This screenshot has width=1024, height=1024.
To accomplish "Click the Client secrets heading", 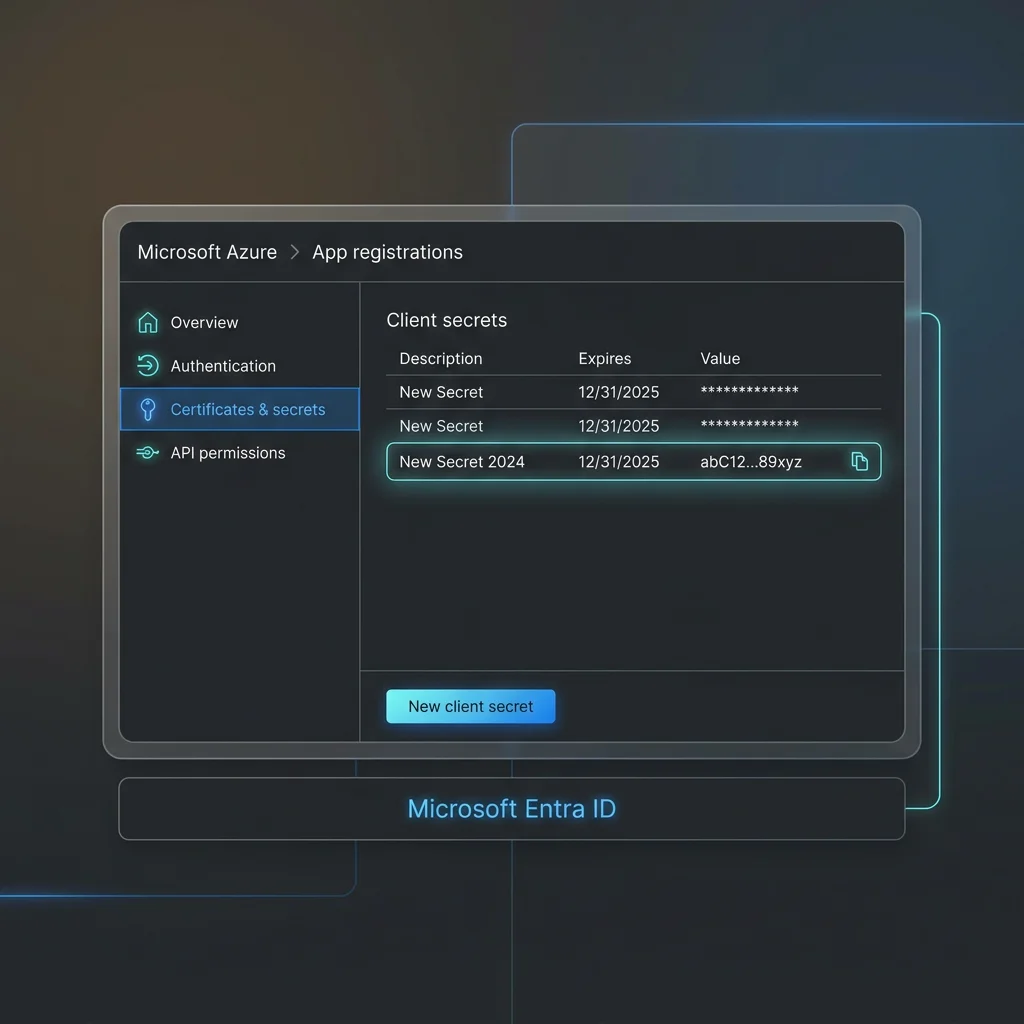I will 447,320.
